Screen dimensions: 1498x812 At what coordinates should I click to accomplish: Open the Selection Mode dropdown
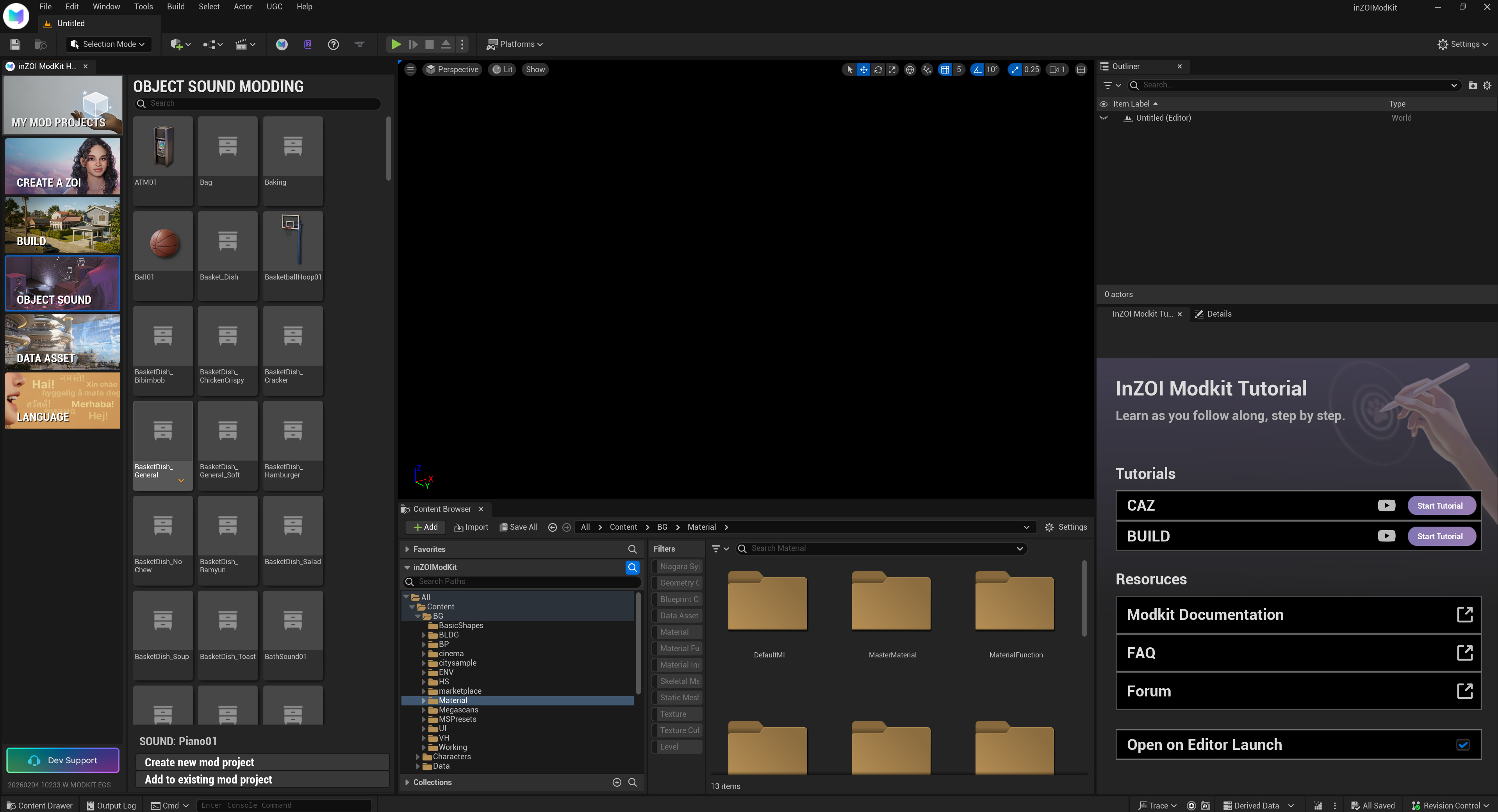tap(107, 44)
